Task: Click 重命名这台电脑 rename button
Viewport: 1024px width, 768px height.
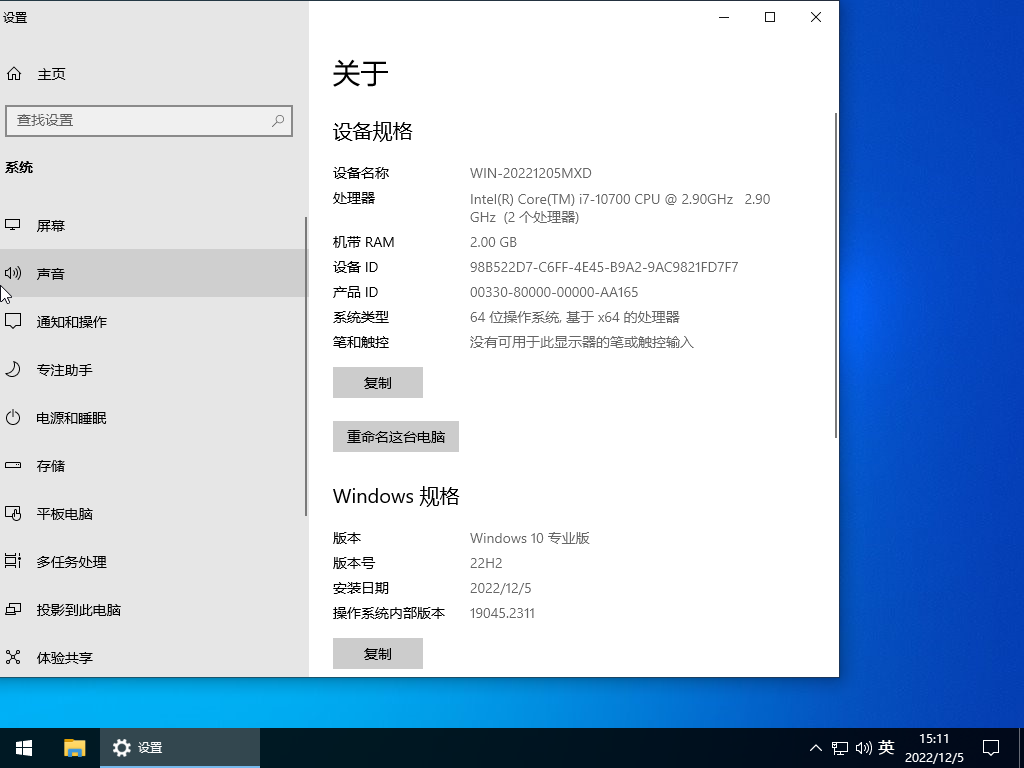Action: (x=395, y=437)
